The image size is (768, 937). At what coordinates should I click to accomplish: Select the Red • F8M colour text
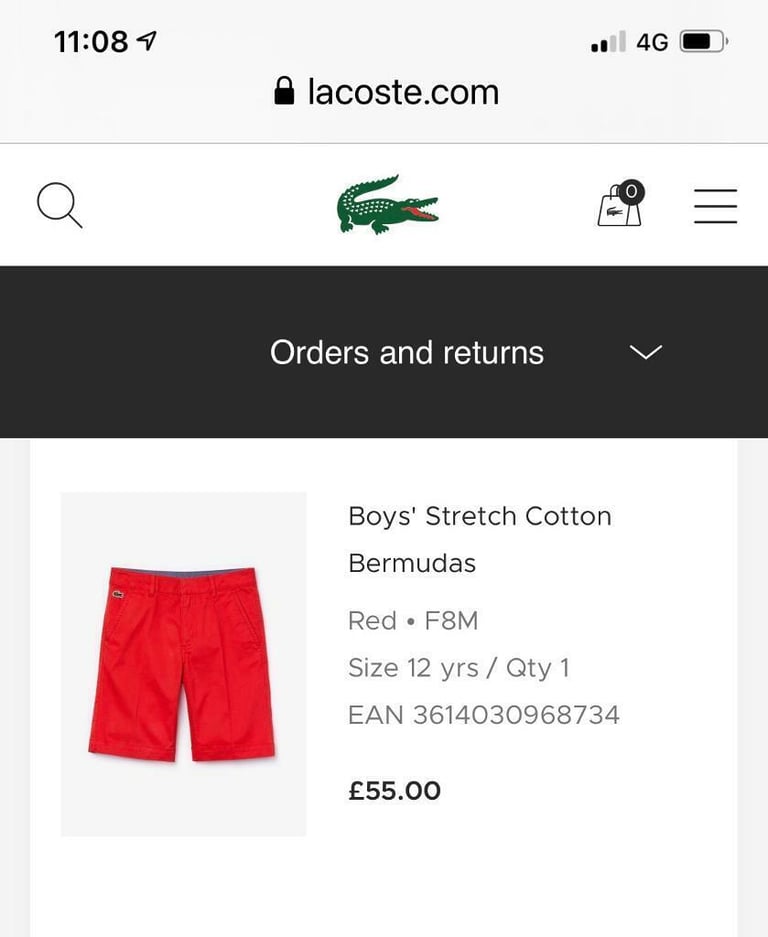(413, 621)
